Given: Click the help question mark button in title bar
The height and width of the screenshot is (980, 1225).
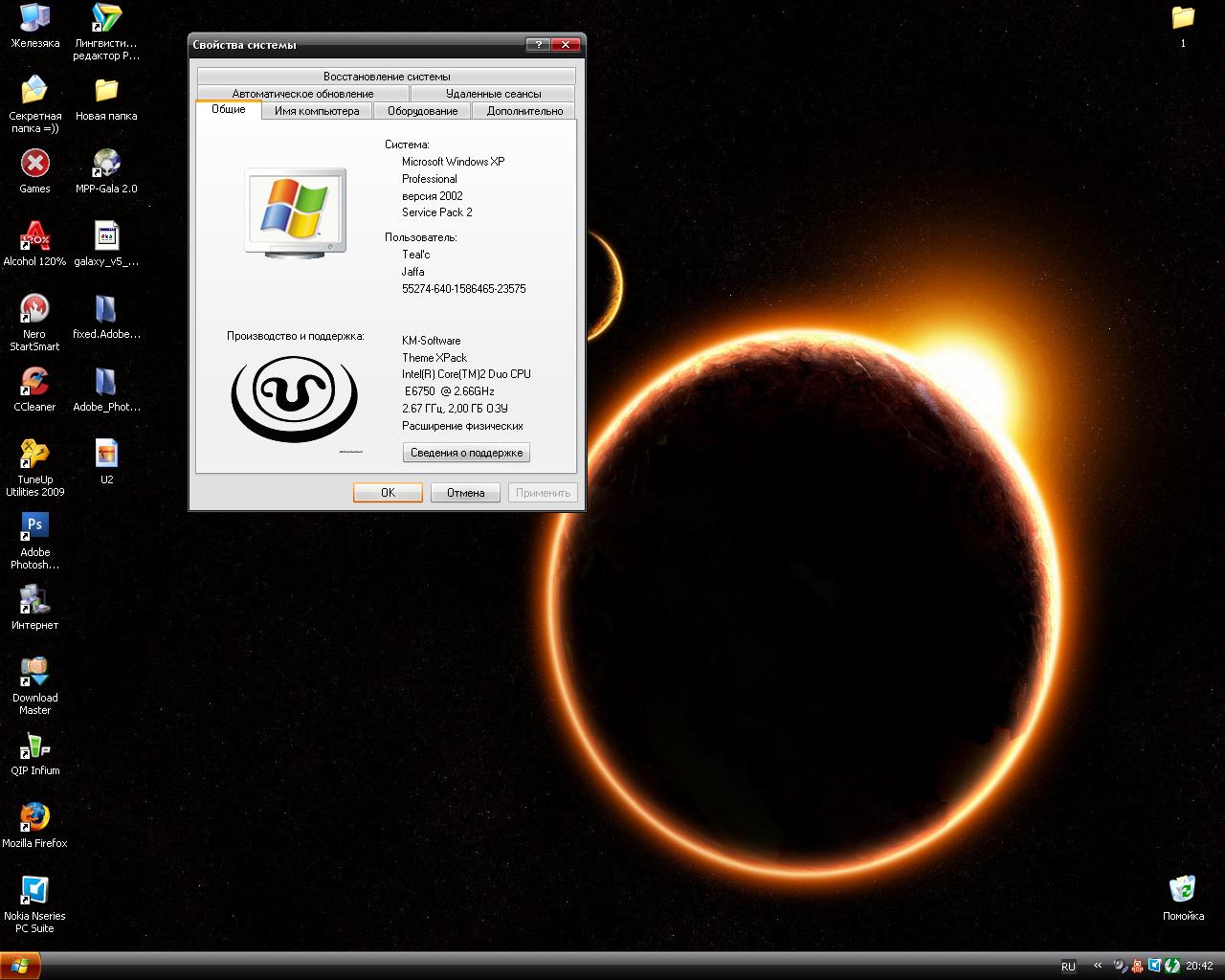Looking at the screenshot, I should (x=539, y=44).
